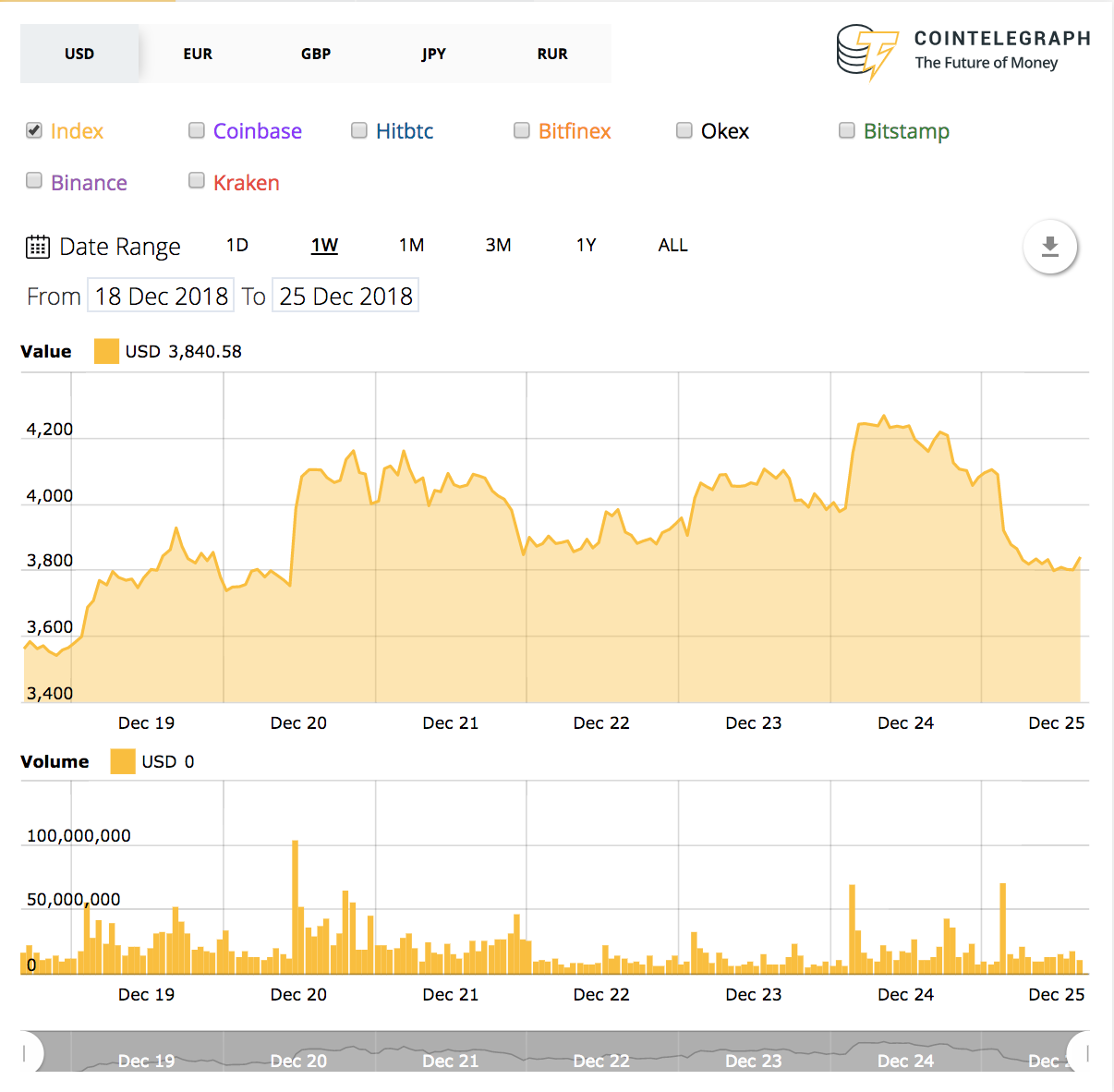Click the download chart icon button
Image resolution: width=1114 pixels, height=1092 pixels.
pos(1050,247)
